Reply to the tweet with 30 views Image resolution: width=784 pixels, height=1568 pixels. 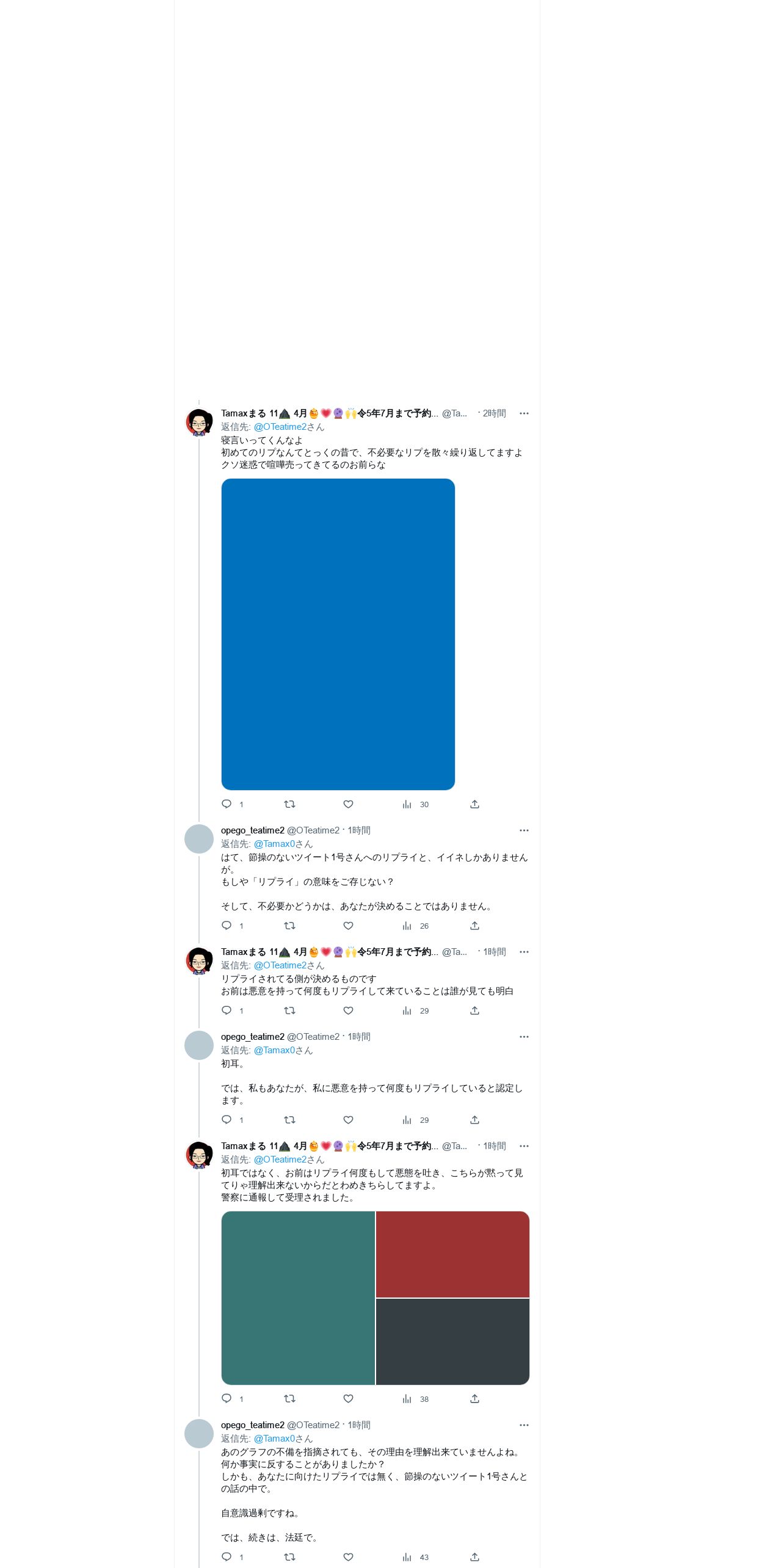tap(227, 804)
